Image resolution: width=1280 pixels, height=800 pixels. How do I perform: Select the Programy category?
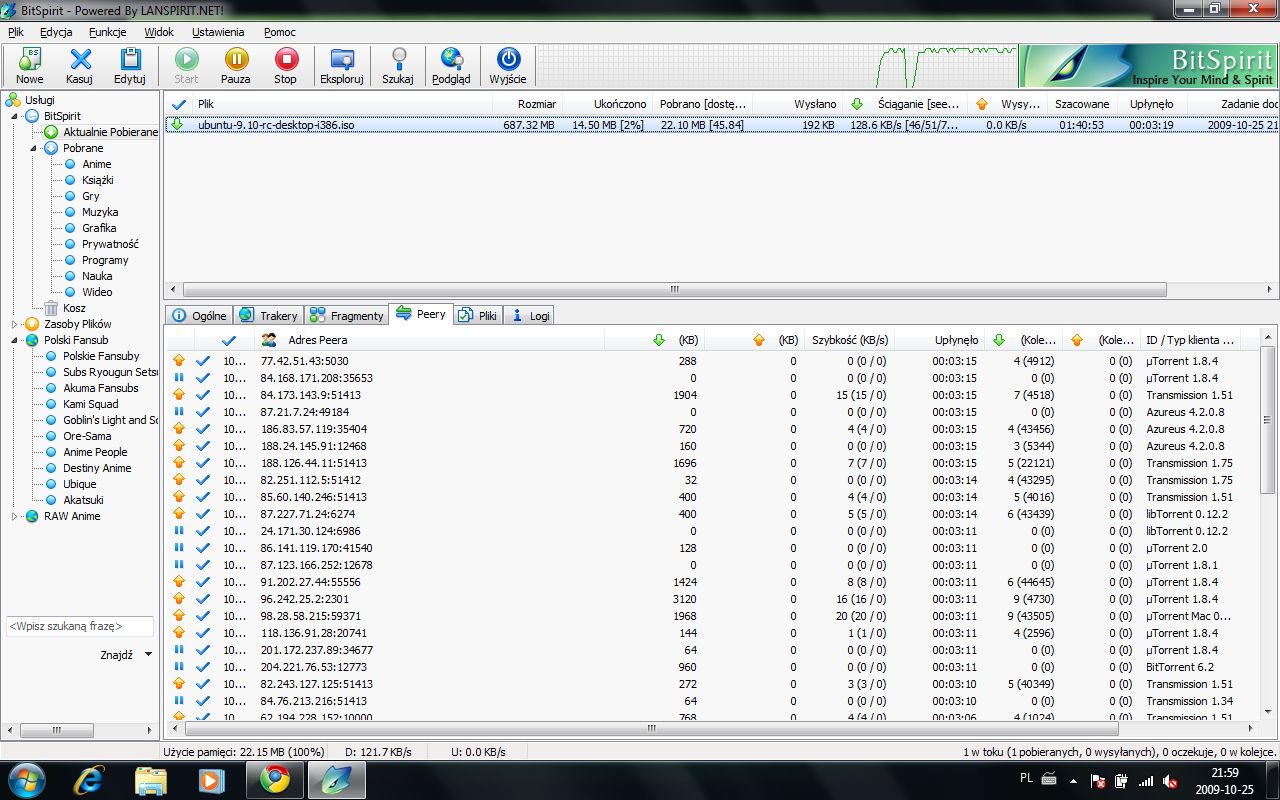click(105, 260)
